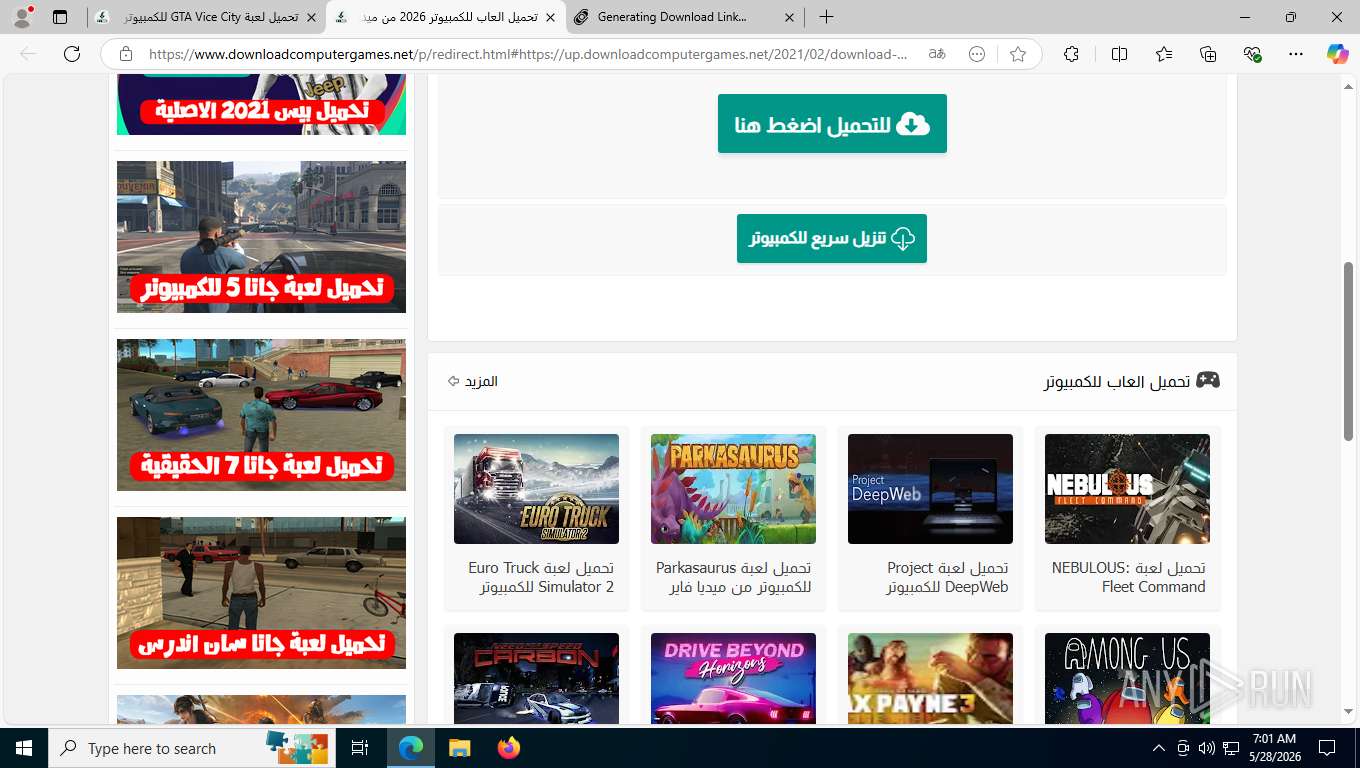Open the Edge profile icon

[x=22, y=17]
